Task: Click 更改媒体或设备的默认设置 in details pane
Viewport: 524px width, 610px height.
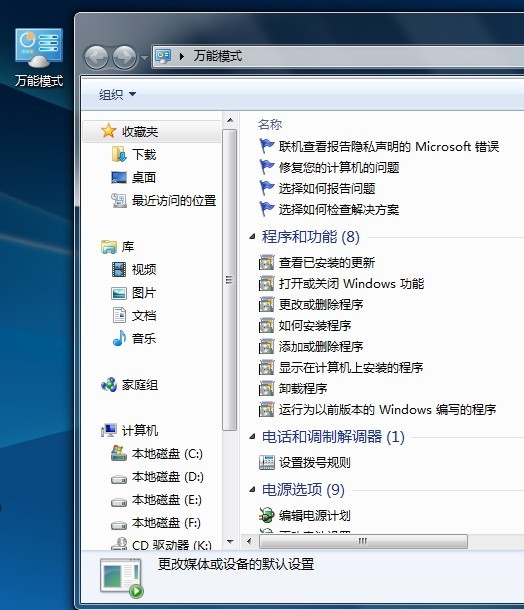Action: point(236,564)
